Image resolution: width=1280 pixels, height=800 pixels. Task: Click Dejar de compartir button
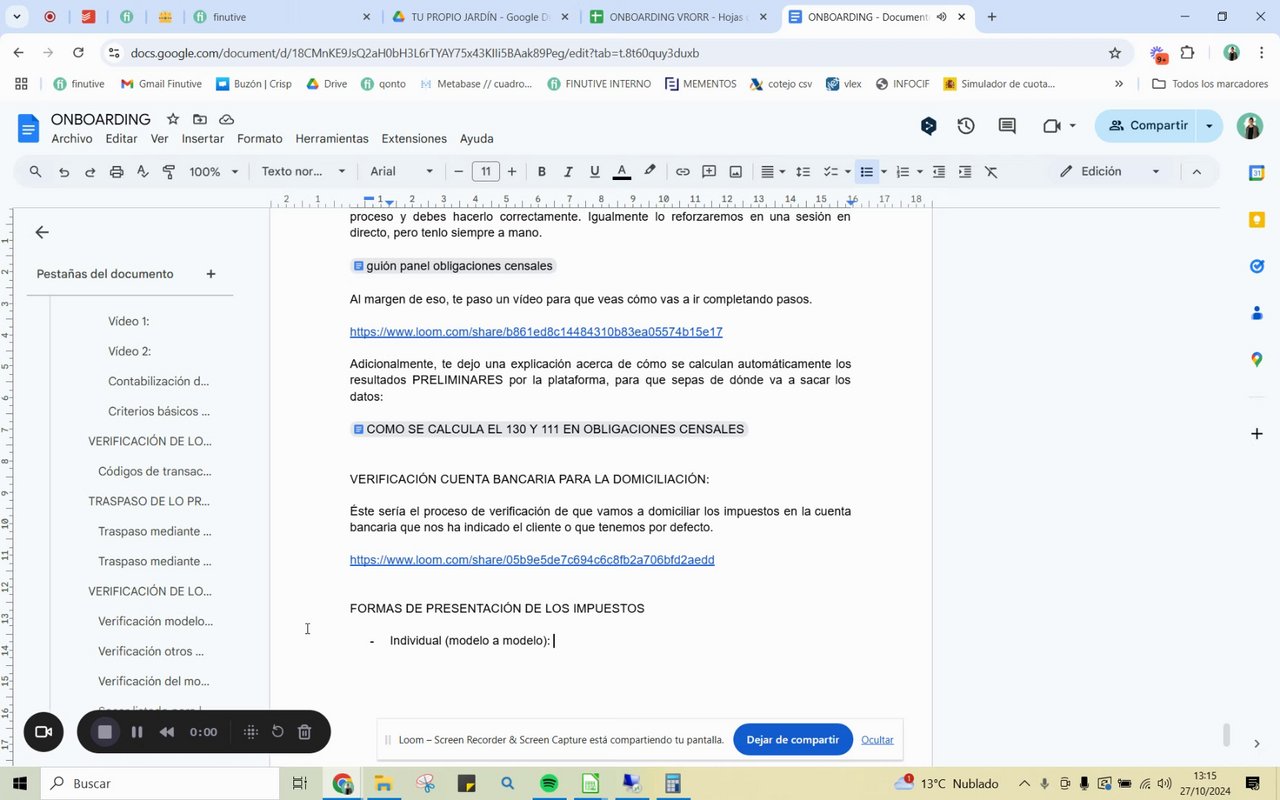793,740
